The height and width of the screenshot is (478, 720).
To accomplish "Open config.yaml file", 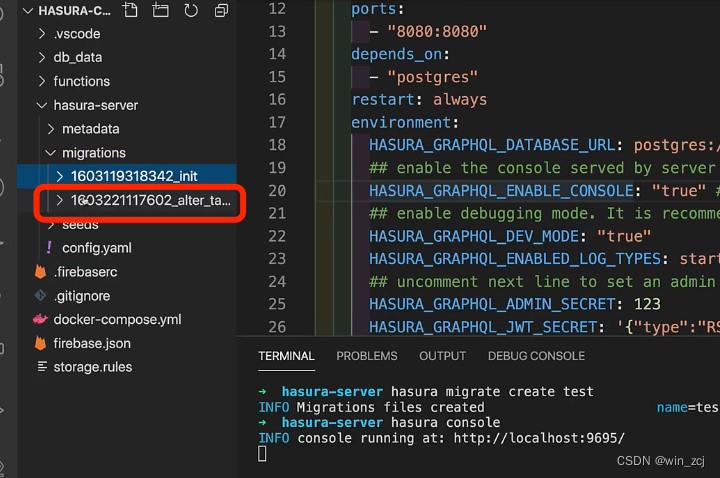I will pos(97,248).
